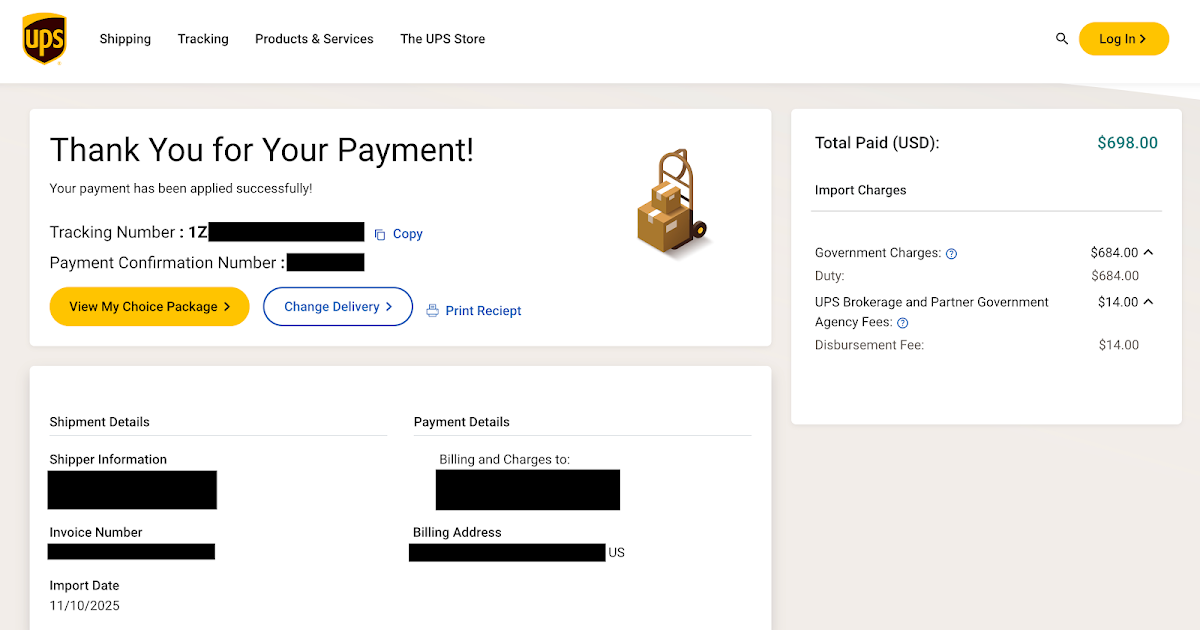Click the Print Reciept link text

point(483,311)
